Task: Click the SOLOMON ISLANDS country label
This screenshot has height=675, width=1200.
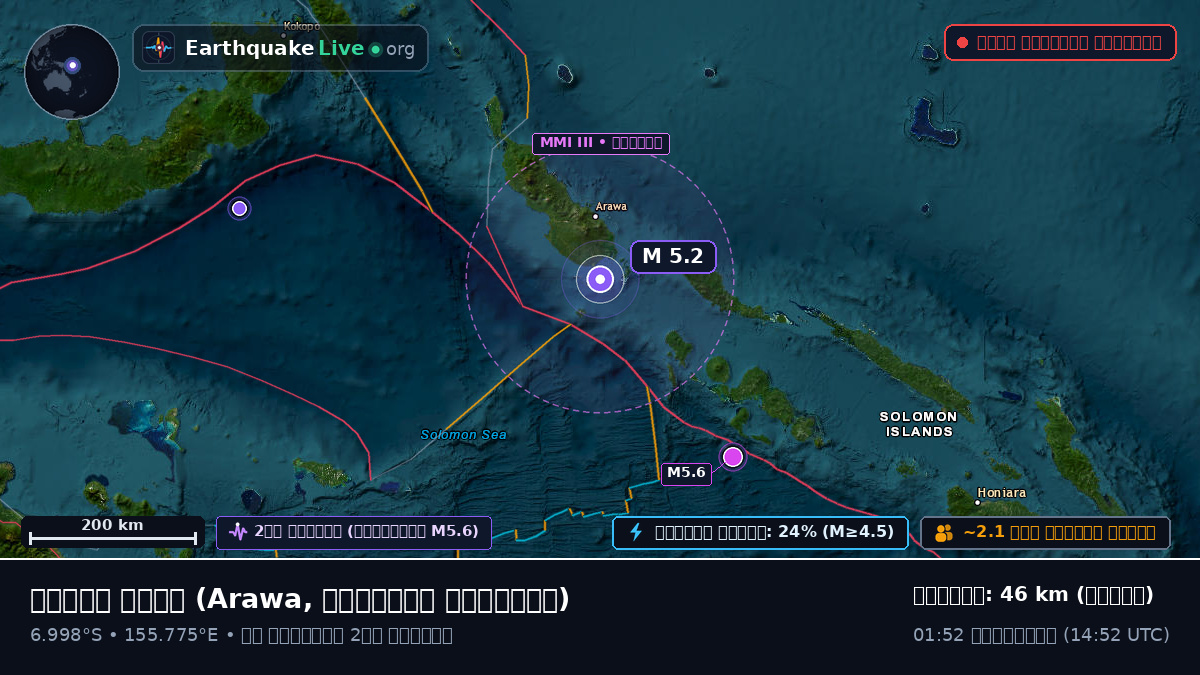Action: (x=919, y=424)
